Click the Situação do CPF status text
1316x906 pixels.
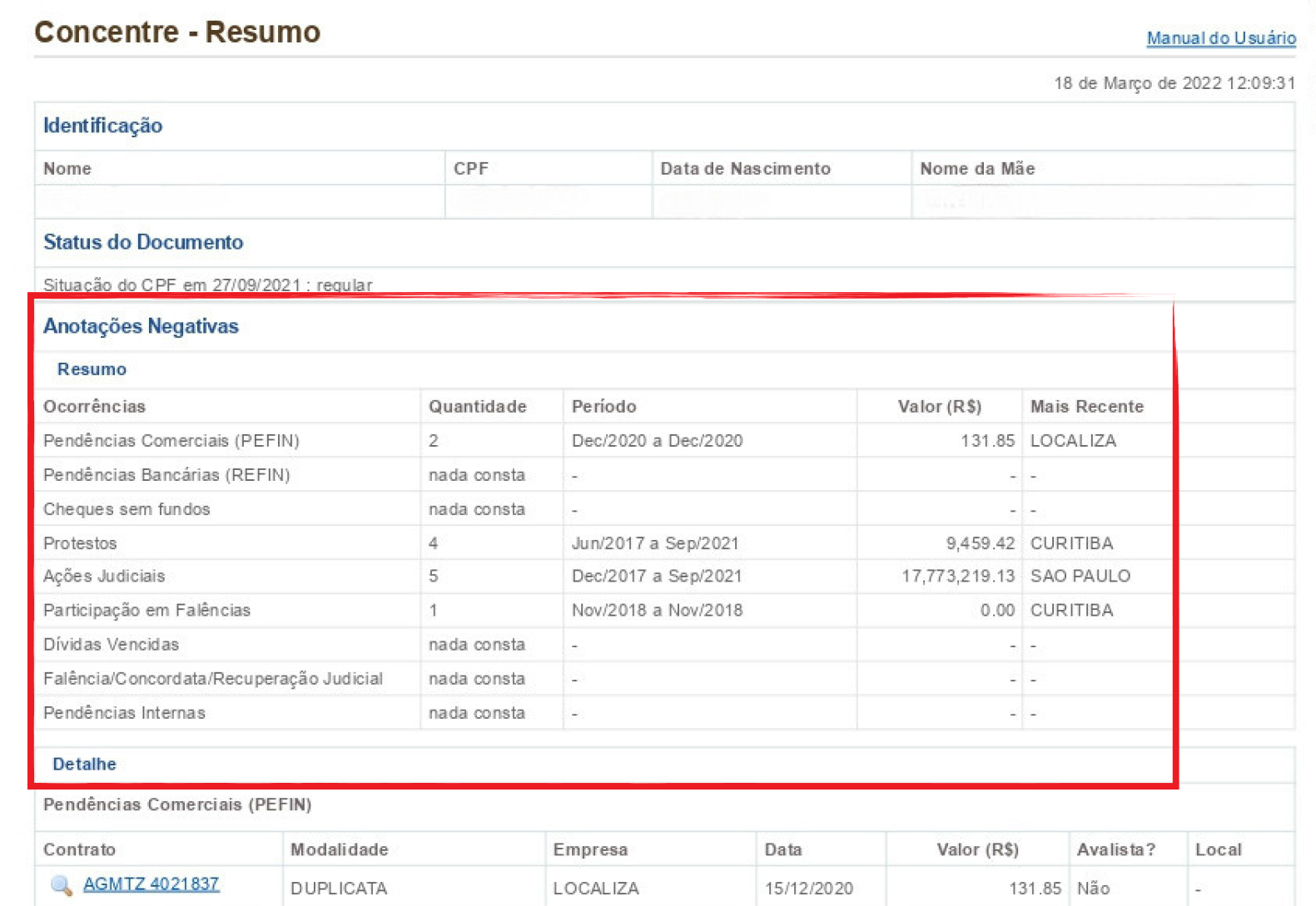pyautogui.click(x=207, y=285)
